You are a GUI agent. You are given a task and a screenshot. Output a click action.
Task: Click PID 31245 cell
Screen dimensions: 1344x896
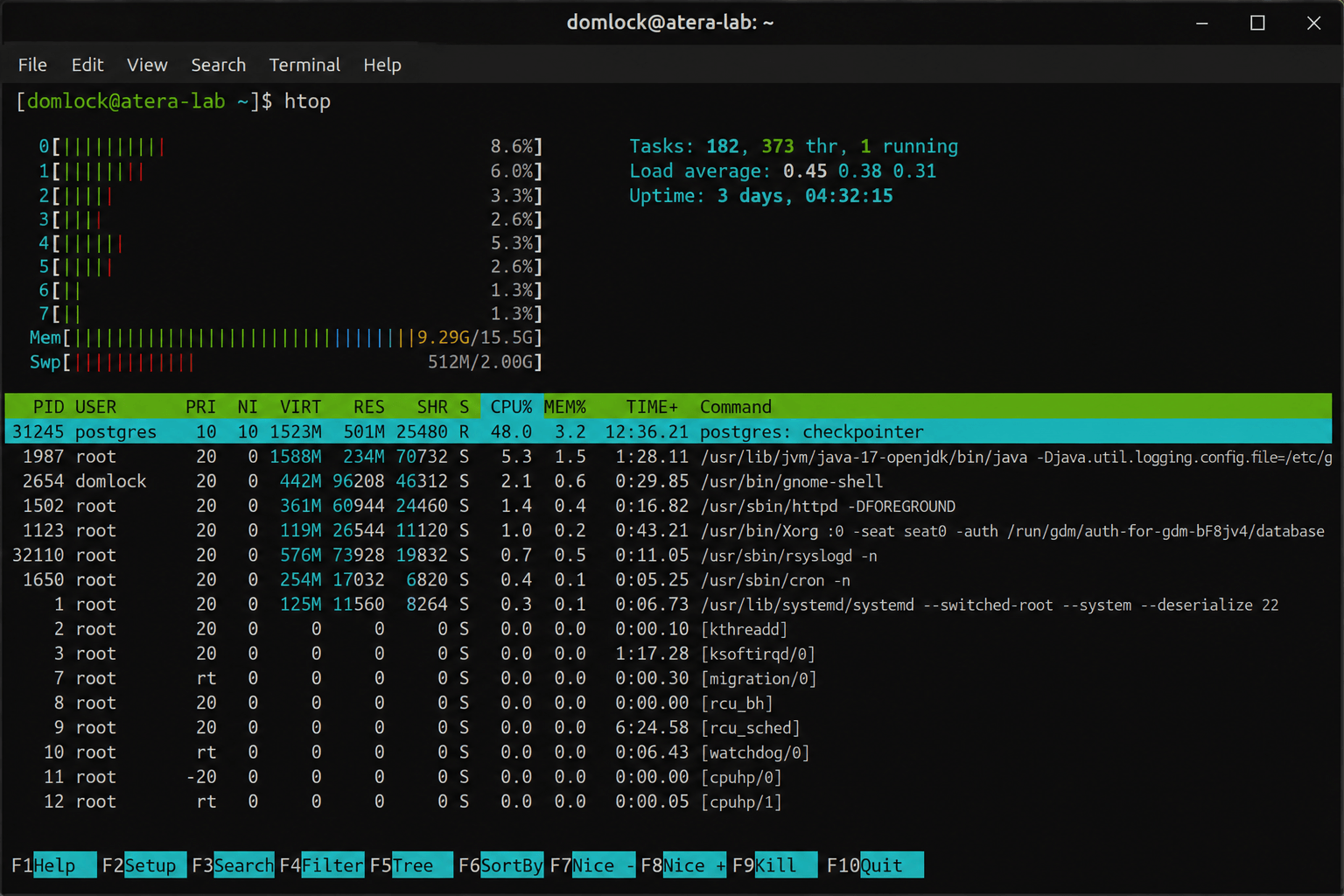tap(38, 431)
